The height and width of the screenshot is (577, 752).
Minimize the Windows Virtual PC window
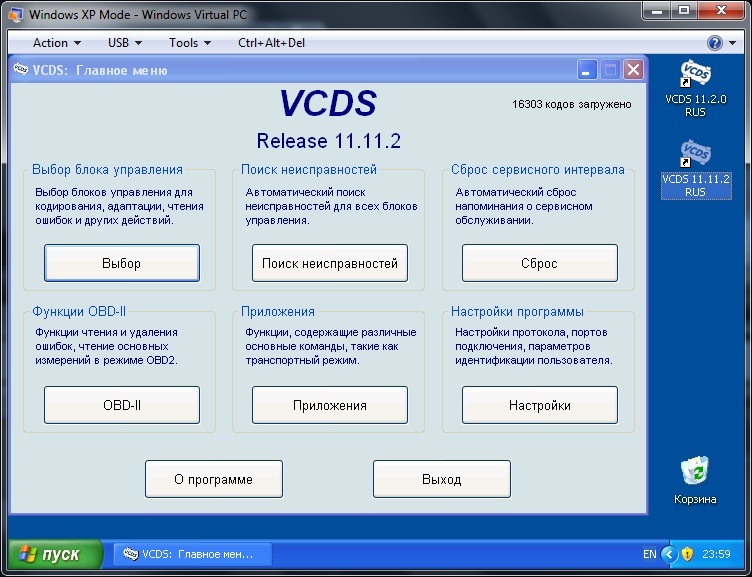click(x=657, y=11)
